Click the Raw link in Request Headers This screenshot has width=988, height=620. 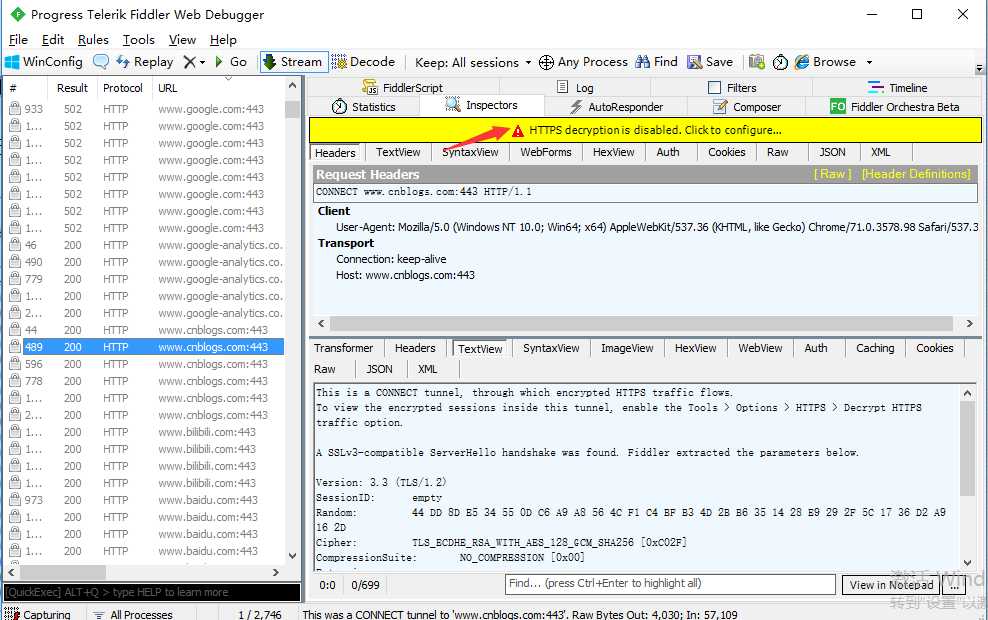tap(832, 174)
